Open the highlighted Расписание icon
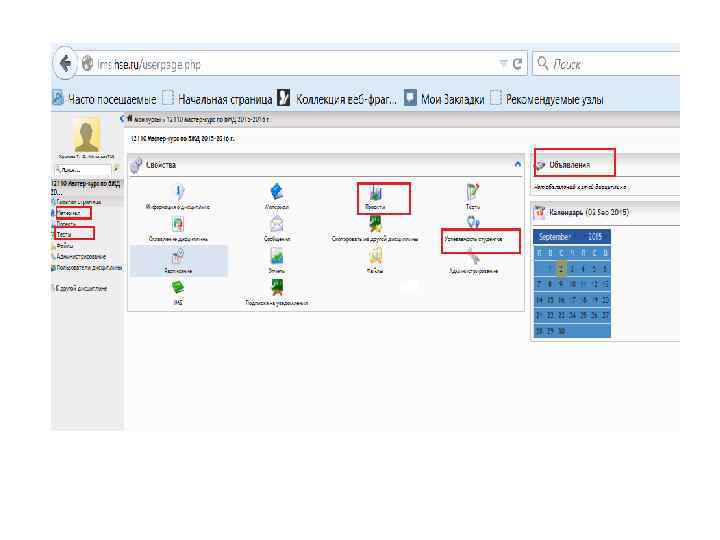720x540 pixels. (x=178, y=257)
